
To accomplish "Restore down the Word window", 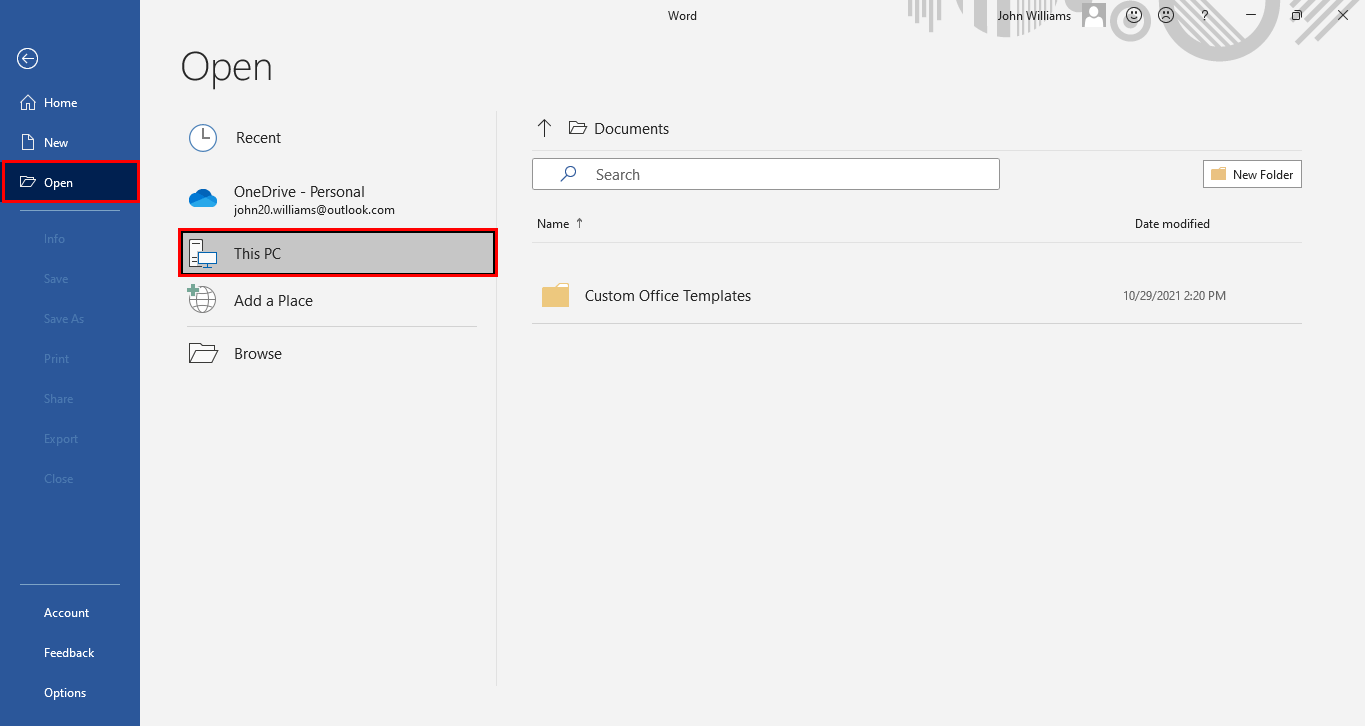I will (1297, 16).
